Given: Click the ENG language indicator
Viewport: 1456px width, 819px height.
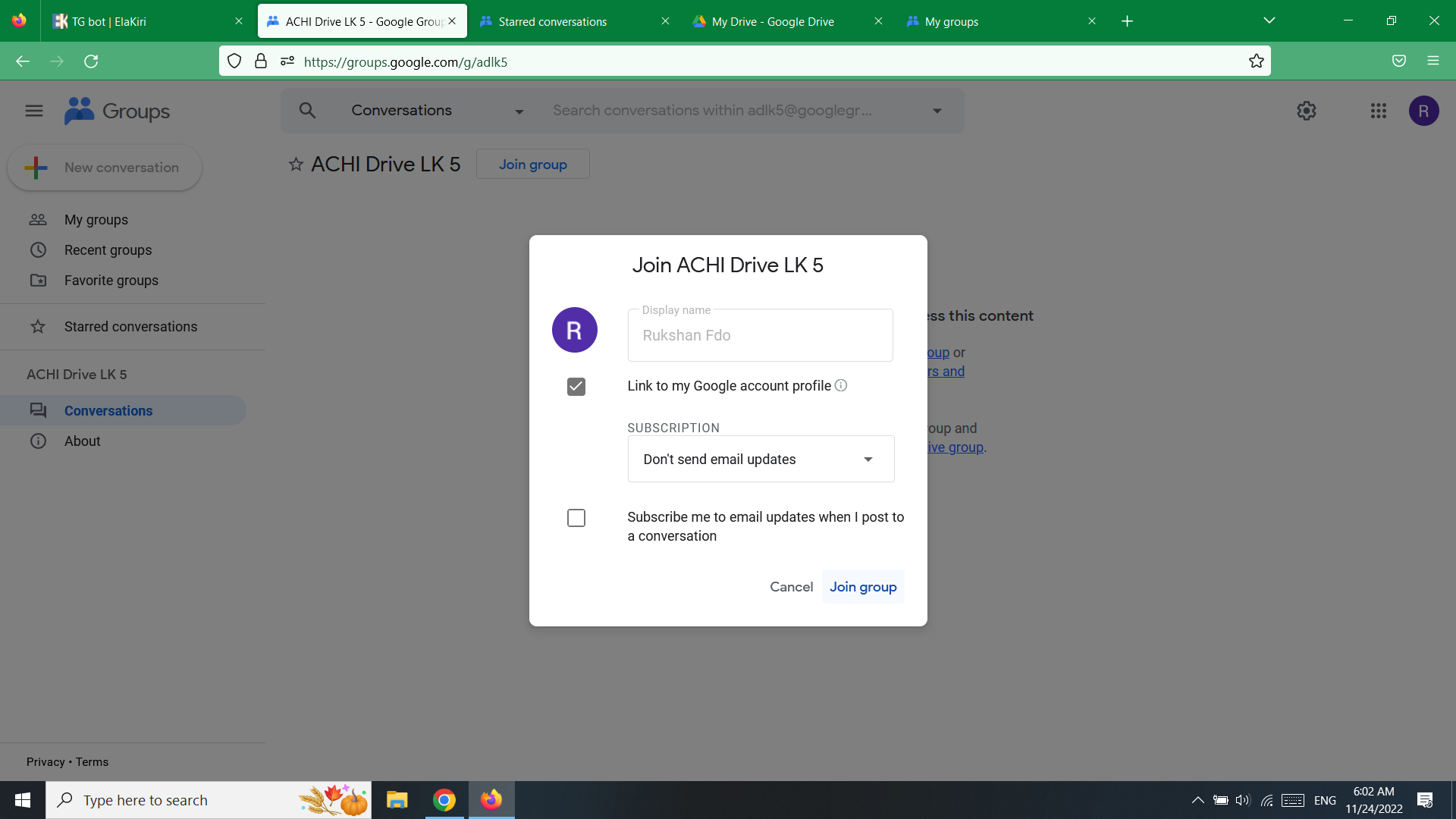Looking at the screenshot, I should 1325,800.
